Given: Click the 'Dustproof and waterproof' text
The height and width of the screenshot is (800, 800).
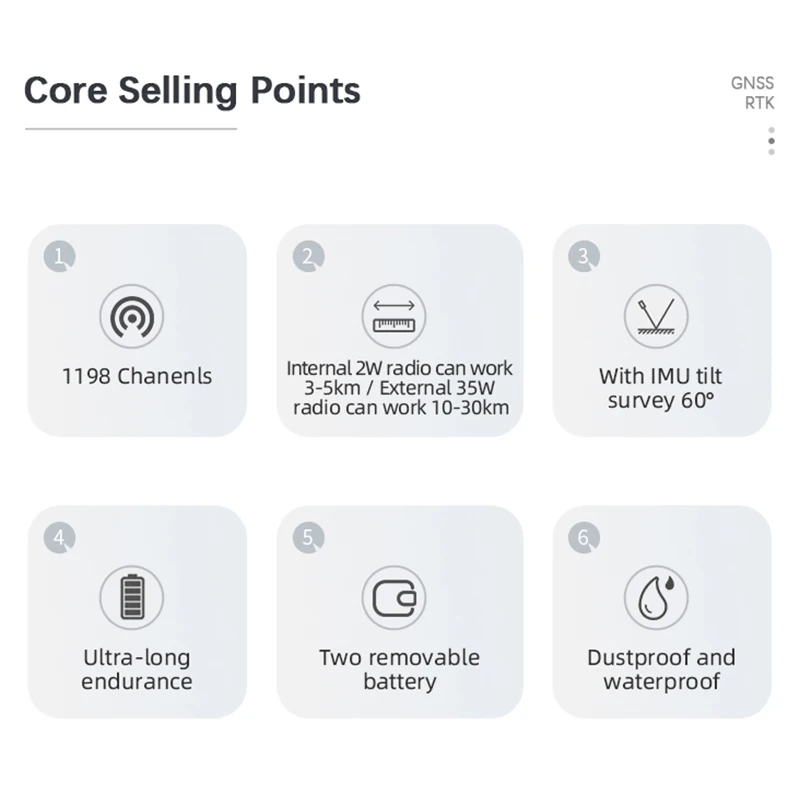Looking at the screenshot, I should 661,669.
